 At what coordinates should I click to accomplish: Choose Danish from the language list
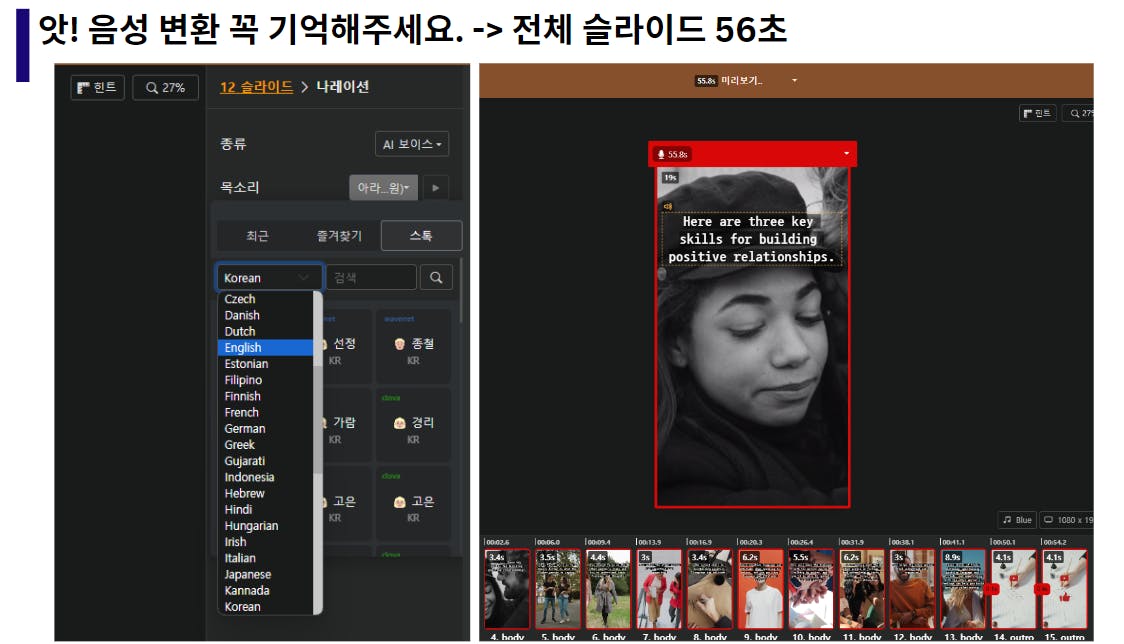(x=265, y=316)
